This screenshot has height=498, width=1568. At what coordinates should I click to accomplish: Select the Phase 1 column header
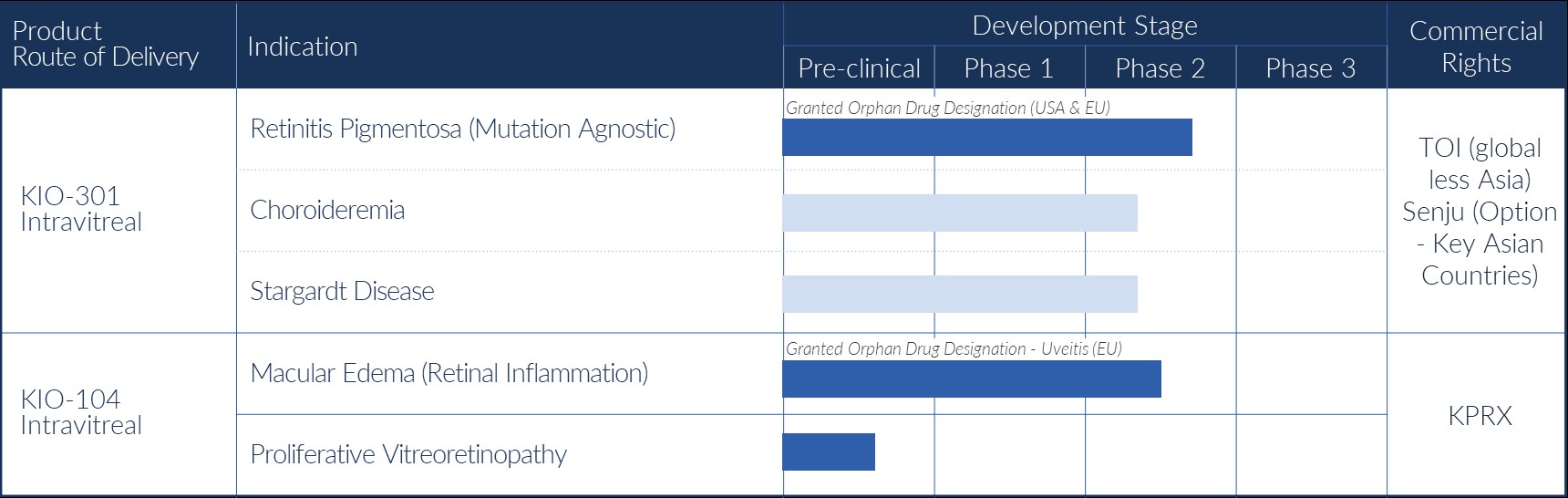[1008, 68]
